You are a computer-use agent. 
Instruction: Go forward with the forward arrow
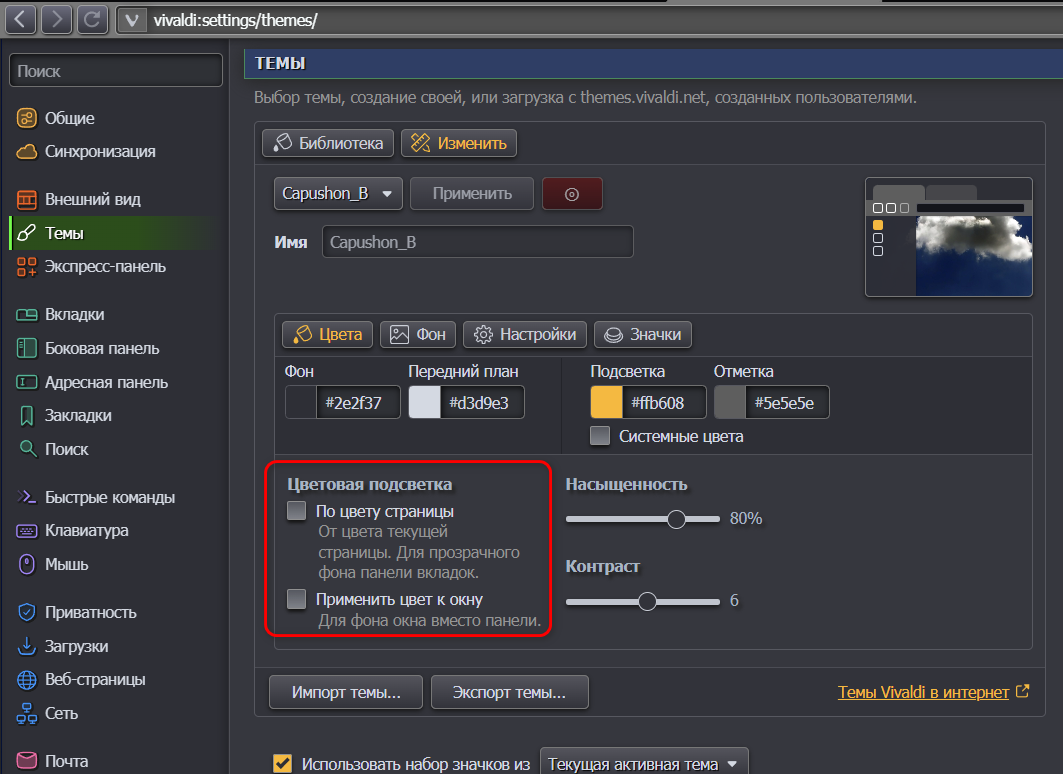click(56, 20)
